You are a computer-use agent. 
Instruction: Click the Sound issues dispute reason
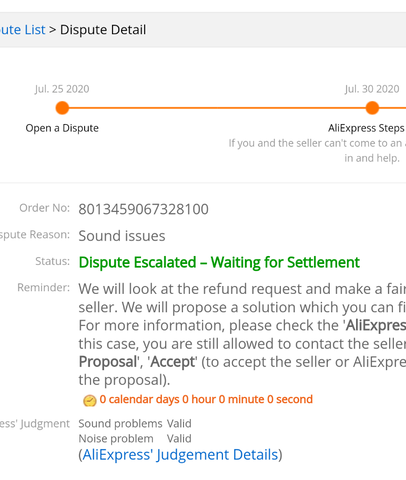122,236
